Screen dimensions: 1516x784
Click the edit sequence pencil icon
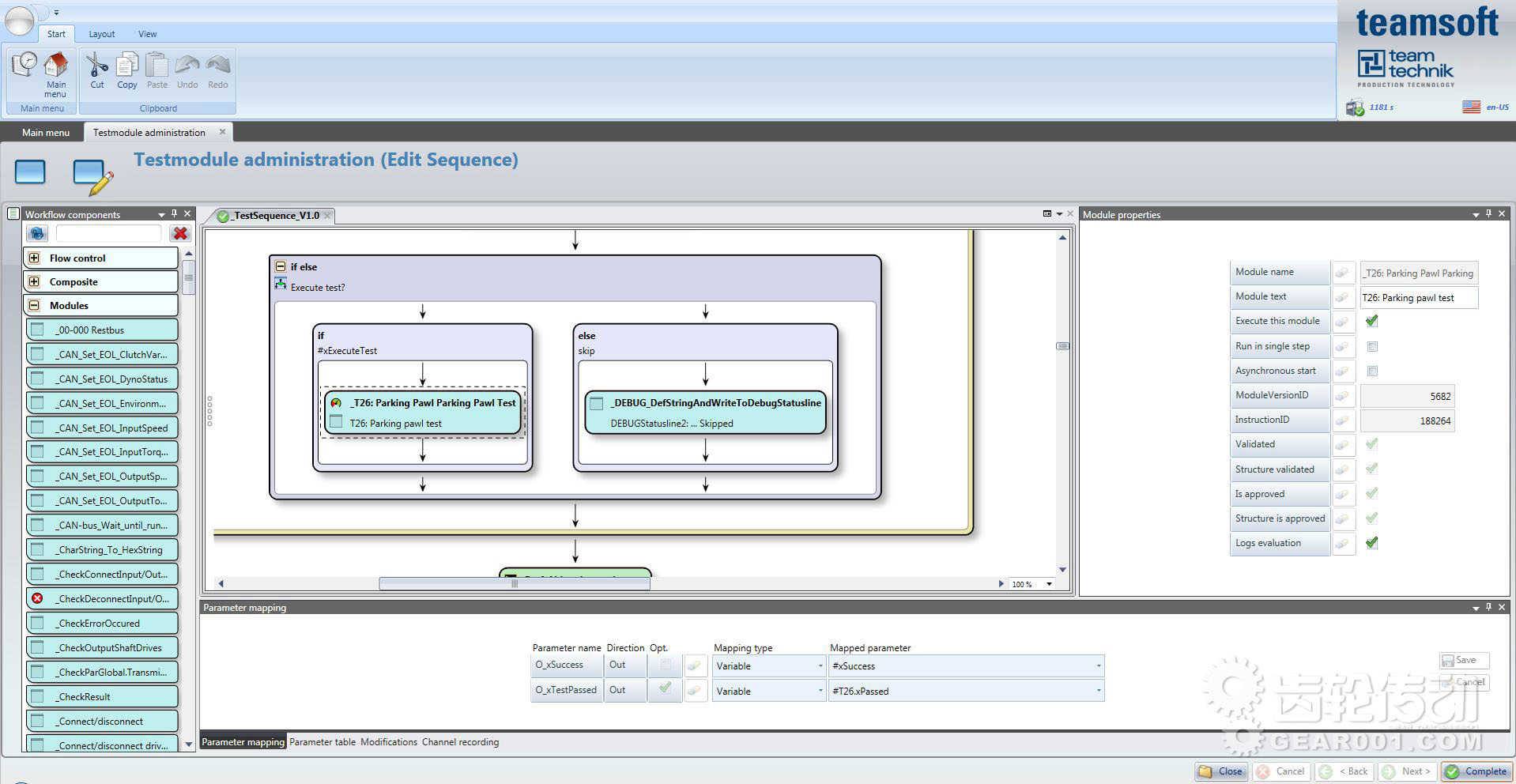92,175
